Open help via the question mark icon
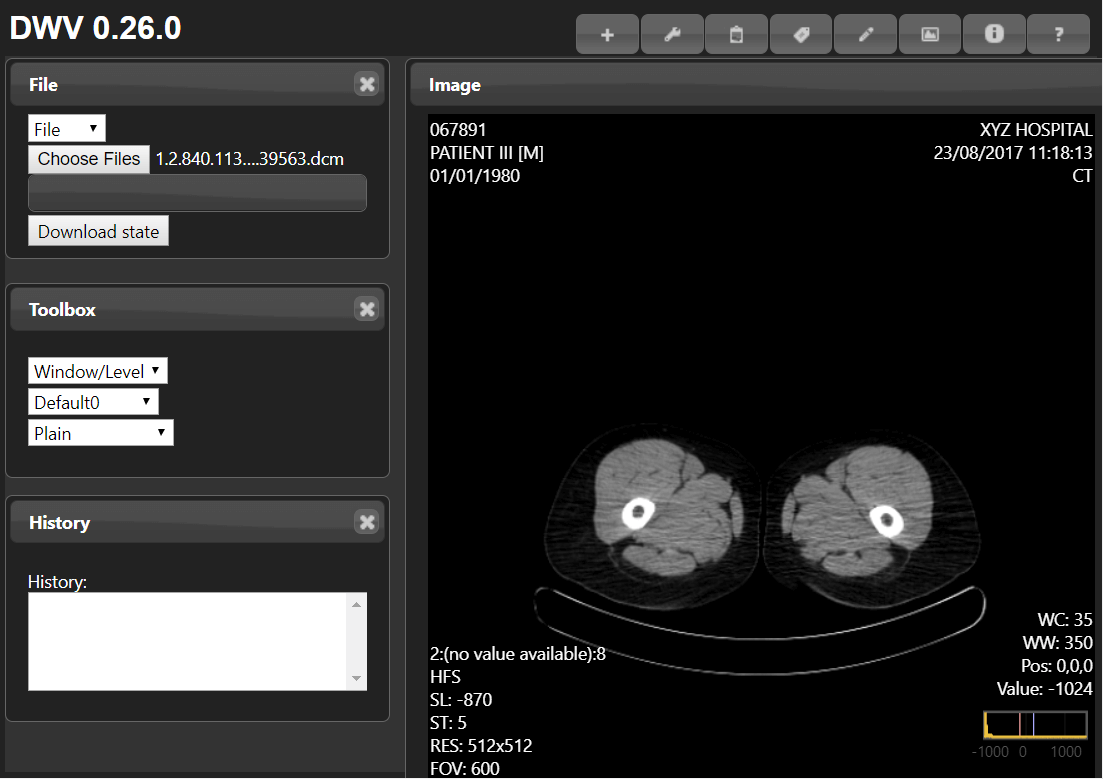The height and width of the screenshot is (779, 1103). (x=1058, y=34)
